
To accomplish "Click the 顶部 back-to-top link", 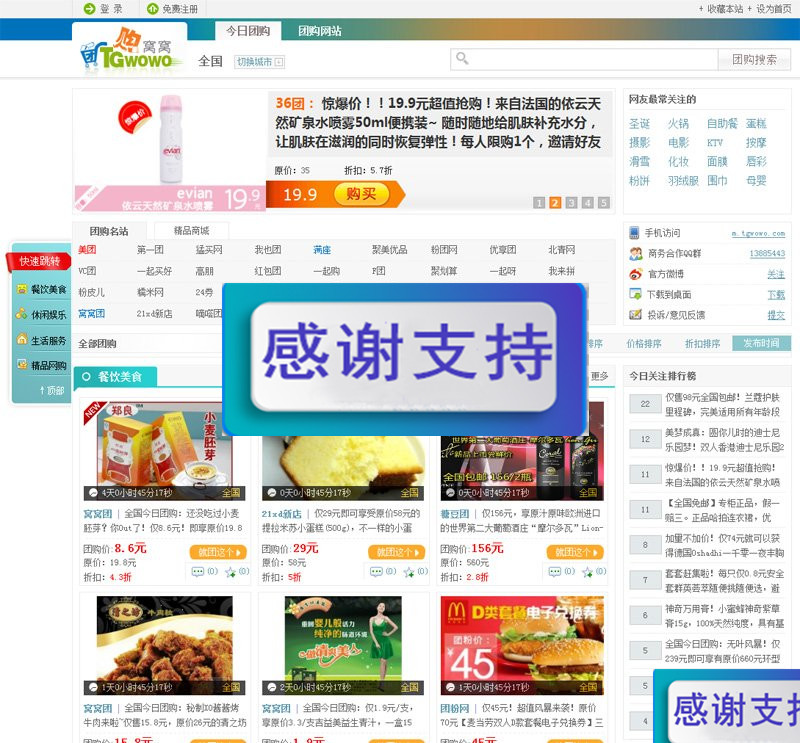I will click(52, 391).
